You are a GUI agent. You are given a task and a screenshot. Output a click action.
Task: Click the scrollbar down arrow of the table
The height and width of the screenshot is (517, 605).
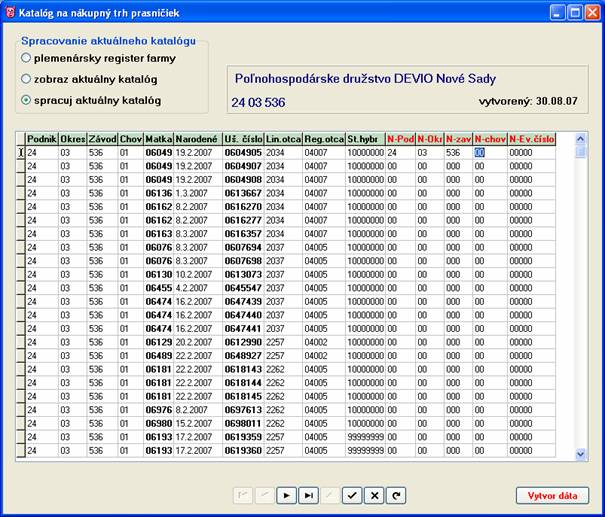(x=580, y=454)
